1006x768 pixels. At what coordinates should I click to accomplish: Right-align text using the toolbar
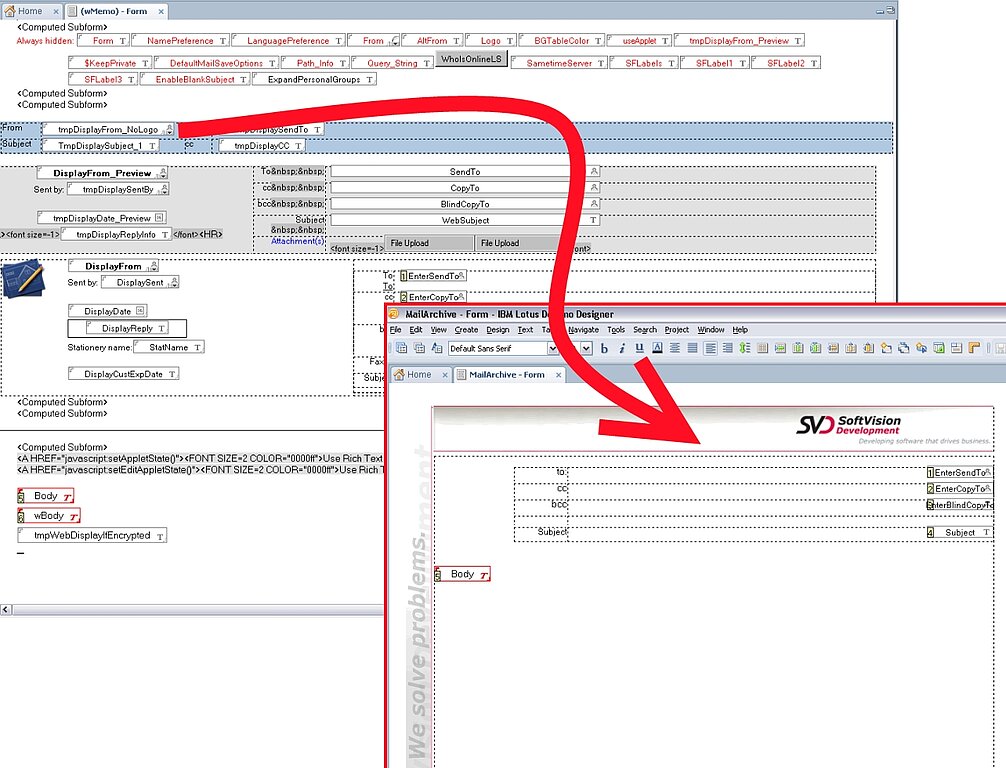click(x=728, y=348)
